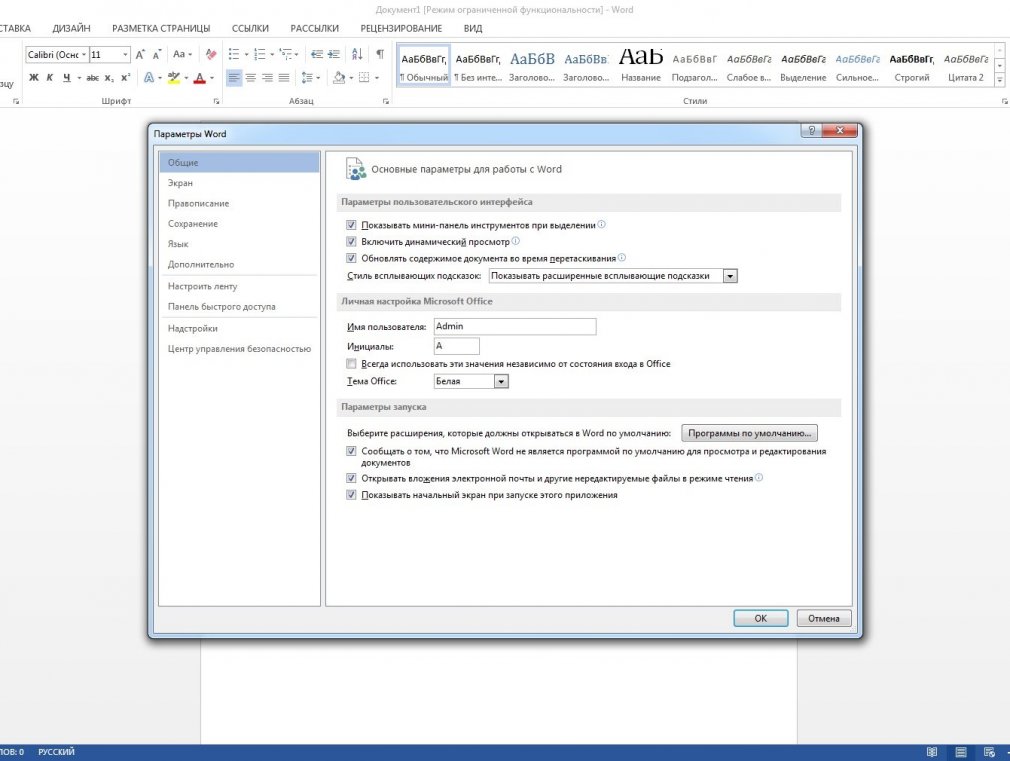Open the line spacing dropdown
The height and width of the screenshot is (761, 1010).
click(x=310, y=78)
